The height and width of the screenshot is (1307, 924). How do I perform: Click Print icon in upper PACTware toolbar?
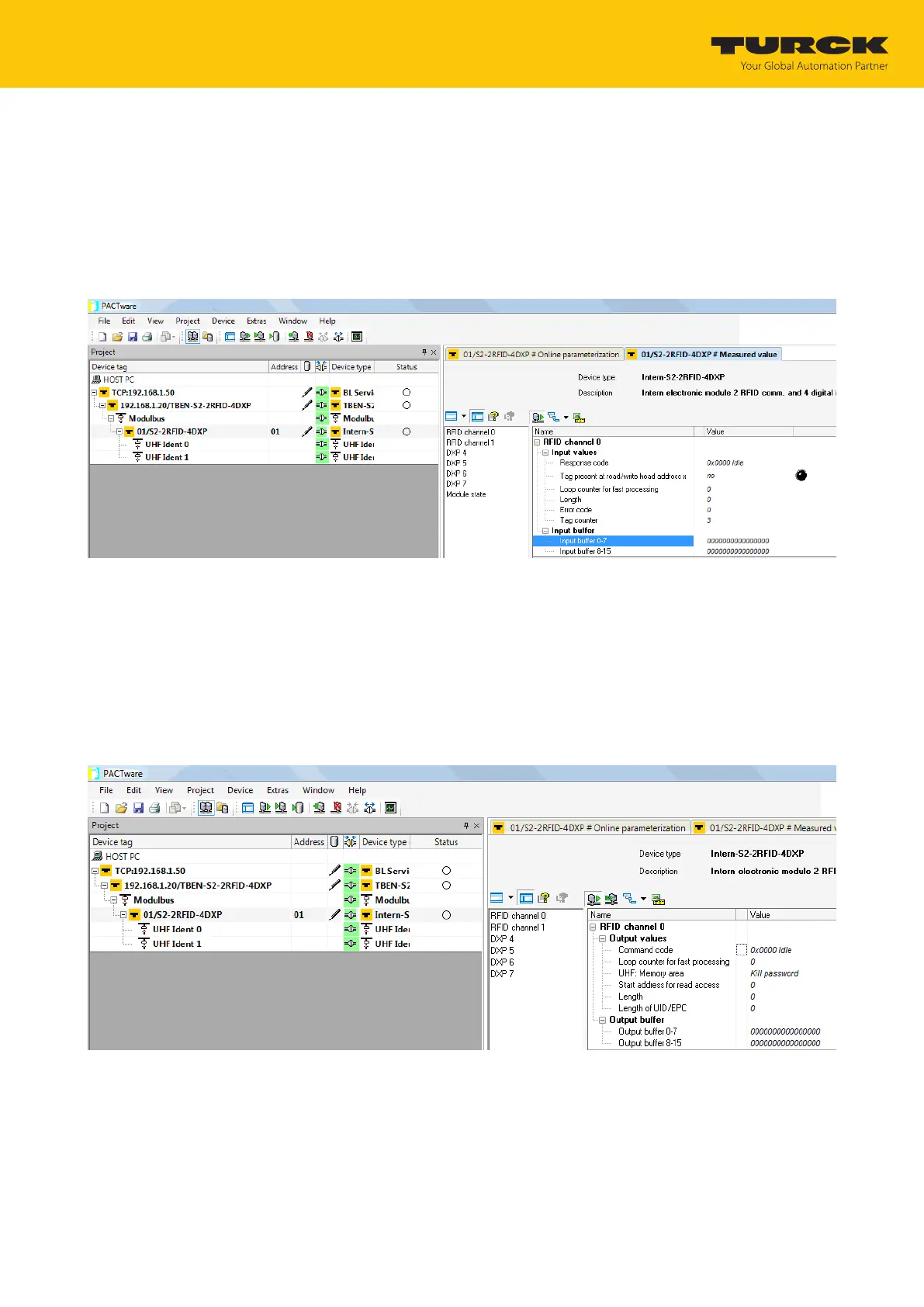[147, 337]
